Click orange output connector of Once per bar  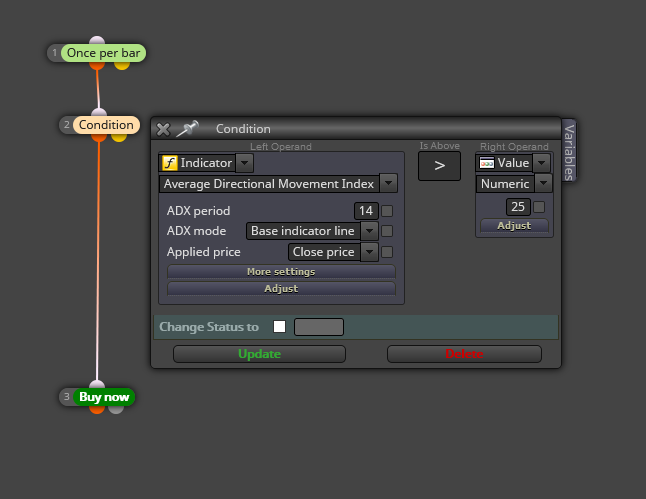click(97, 66)
